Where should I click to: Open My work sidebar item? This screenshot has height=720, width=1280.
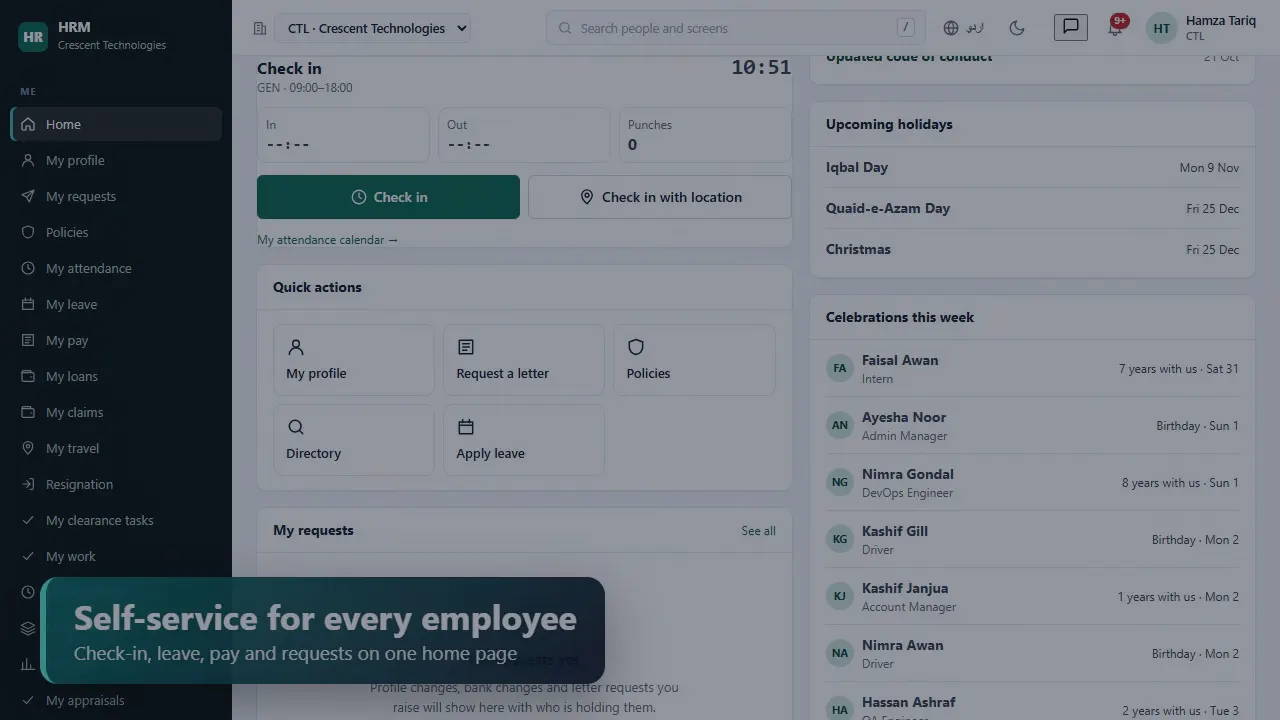(116, 556)
